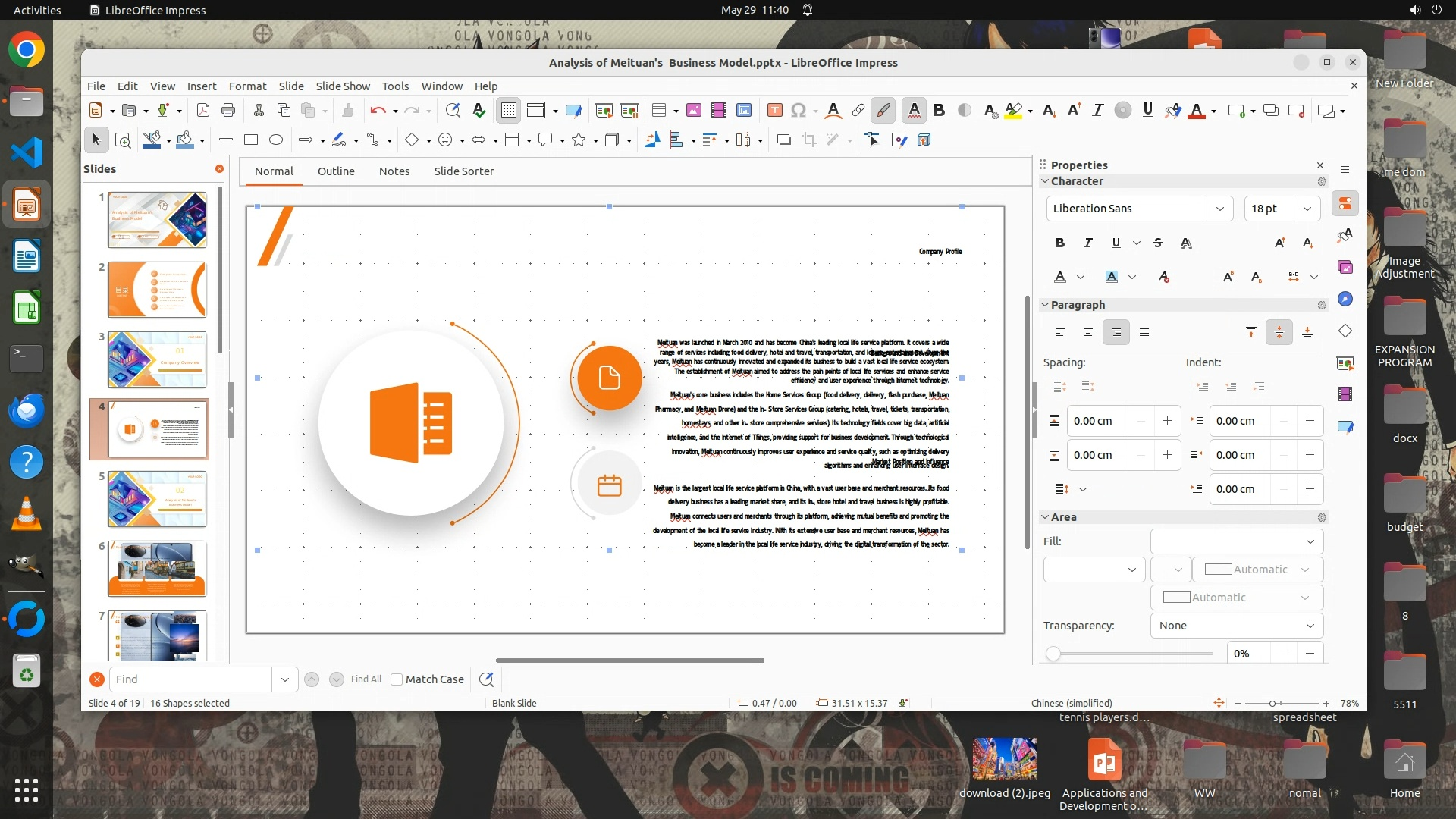1456x819 pixels.
Task: Switch to the Slide Sorter tab
Action: (463, 171)
